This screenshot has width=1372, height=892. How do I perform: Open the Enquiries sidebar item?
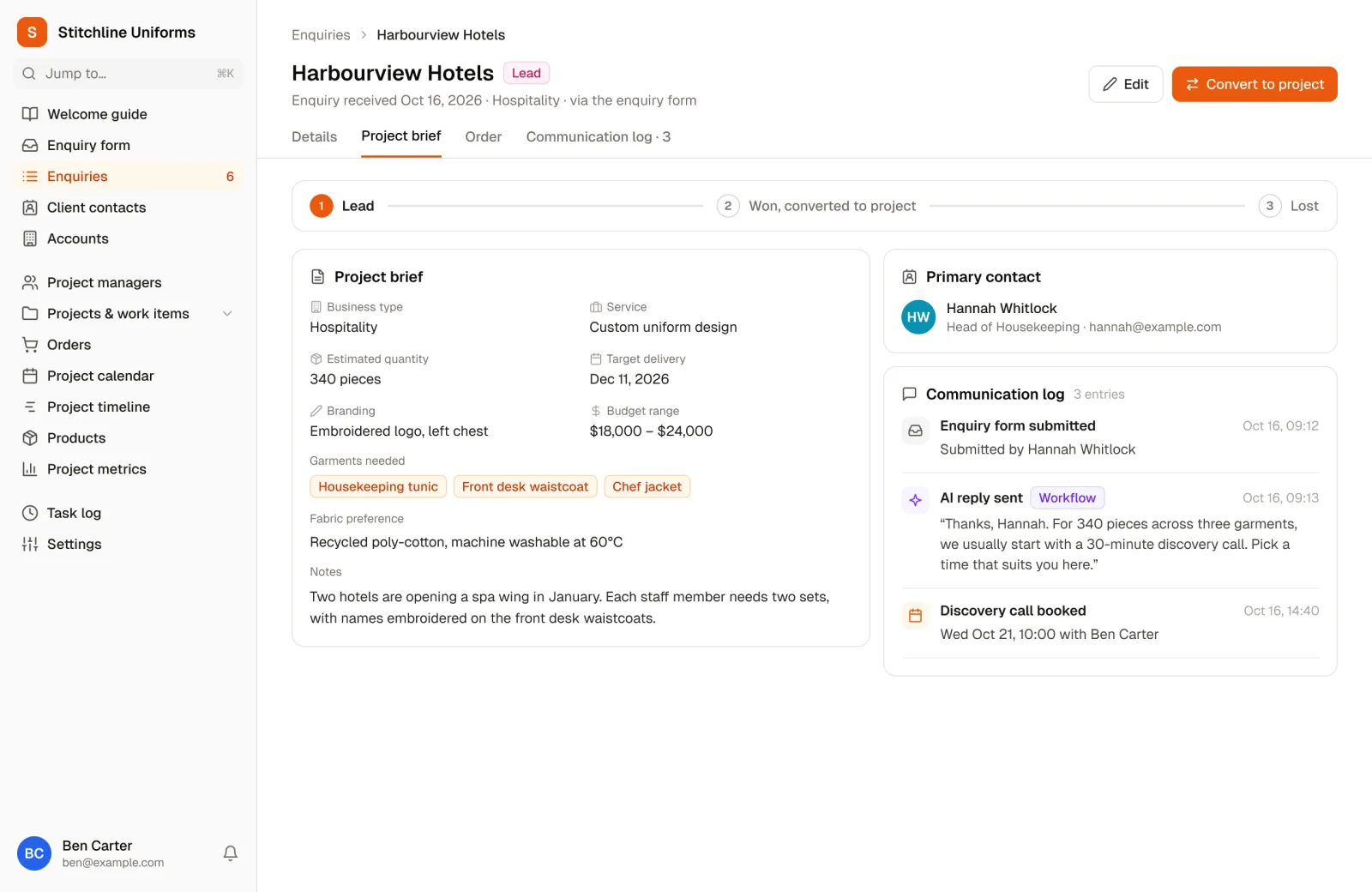pos(129,177)
